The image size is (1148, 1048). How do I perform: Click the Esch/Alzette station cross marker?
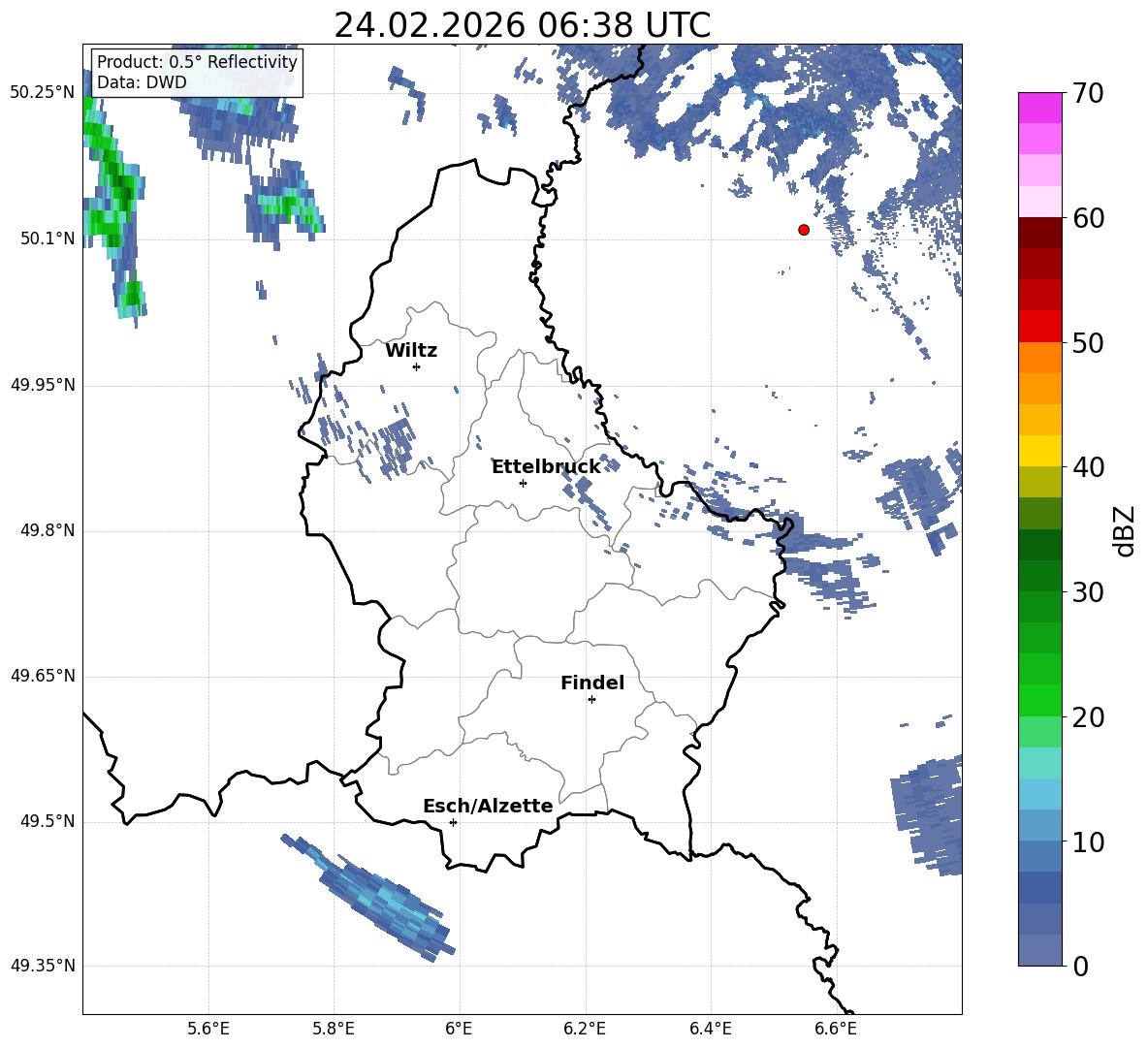point(453,822)
